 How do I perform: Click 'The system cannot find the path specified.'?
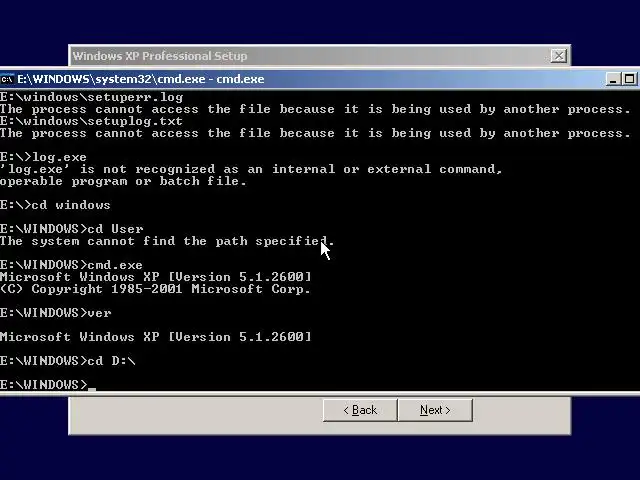point(167,241)
